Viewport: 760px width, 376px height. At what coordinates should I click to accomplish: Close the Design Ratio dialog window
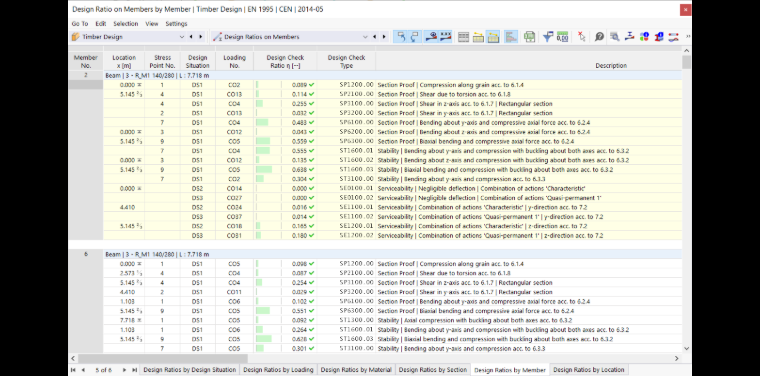[x=685, y=9]
